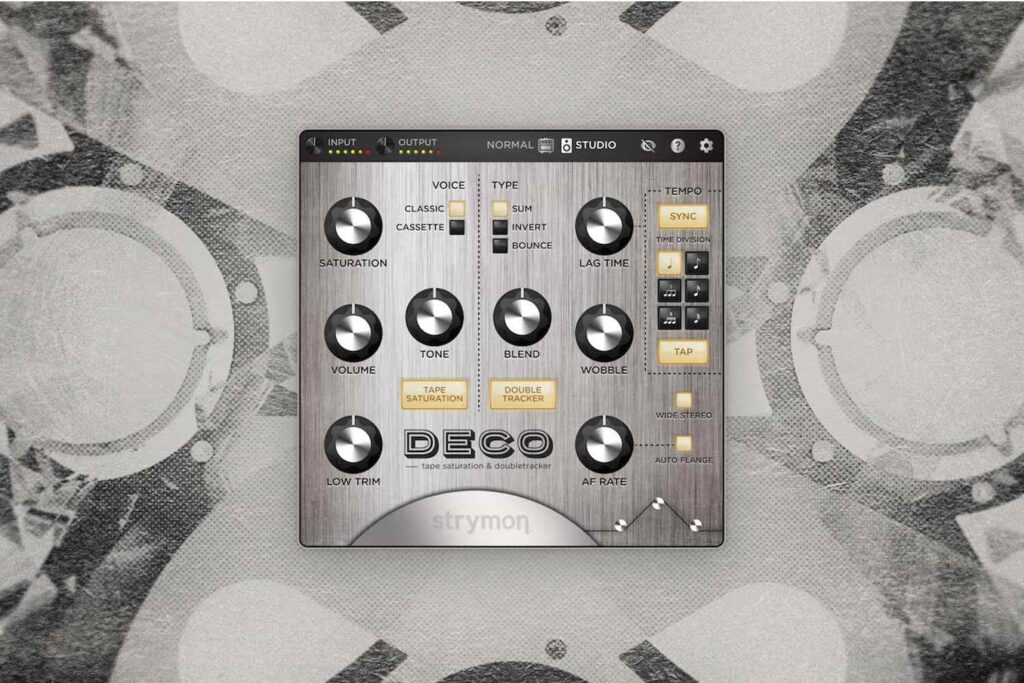This screenshot has height=683, width=1024.
Task: Toggle the TAPE SATURATION button
Action: (434, 394)
